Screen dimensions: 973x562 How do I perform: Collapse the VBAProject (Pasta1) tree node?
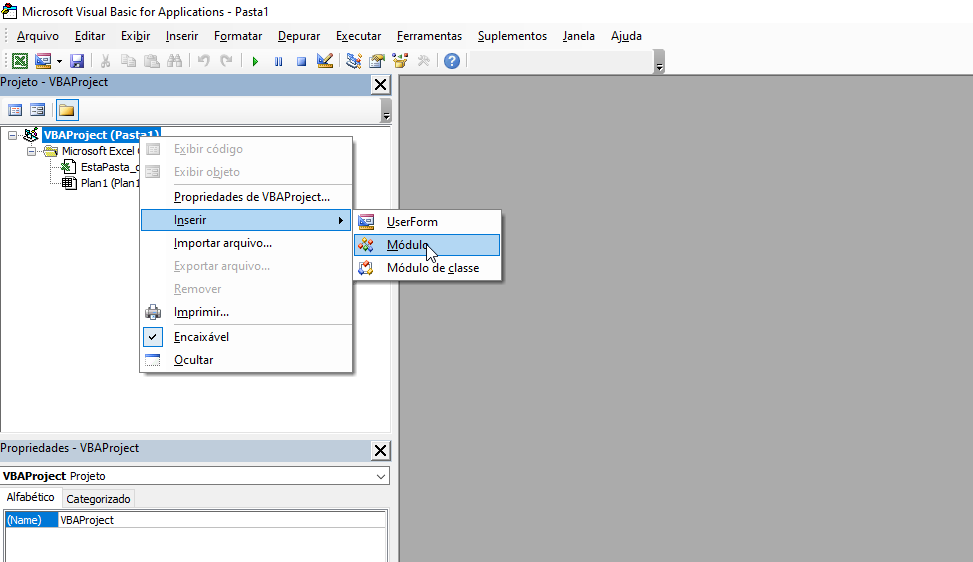12,135
